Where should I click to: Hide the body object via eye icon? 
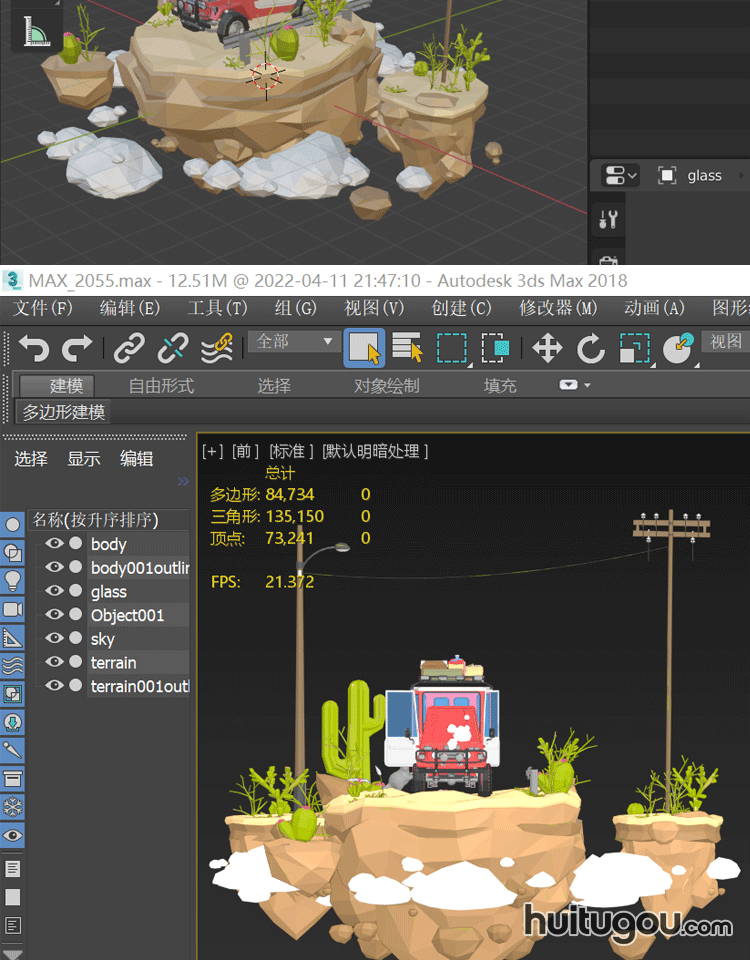click(x=54, y=544)
